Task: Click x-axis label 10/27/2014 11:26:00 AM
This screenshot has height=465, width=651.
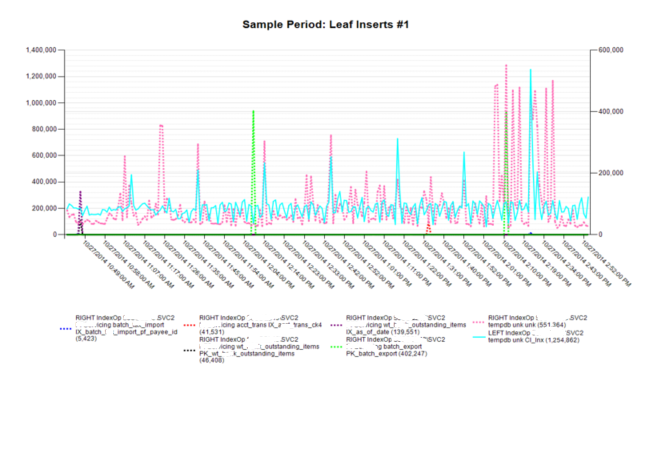Action: [189, 263]
